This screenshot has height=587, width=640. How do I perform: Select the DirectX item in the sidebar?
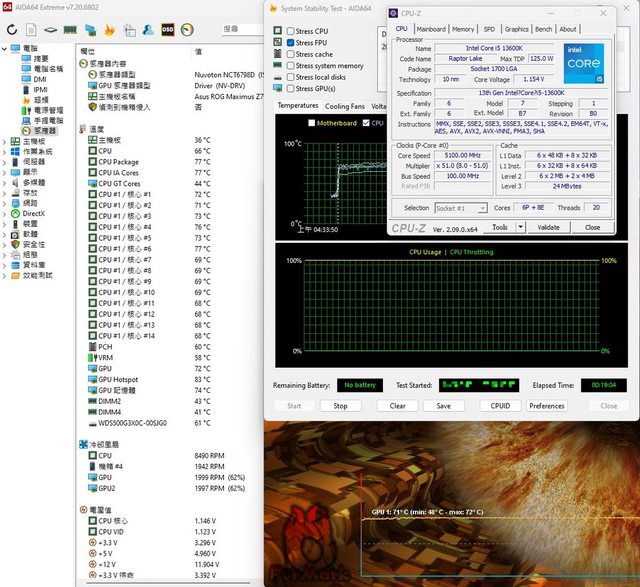33,213
